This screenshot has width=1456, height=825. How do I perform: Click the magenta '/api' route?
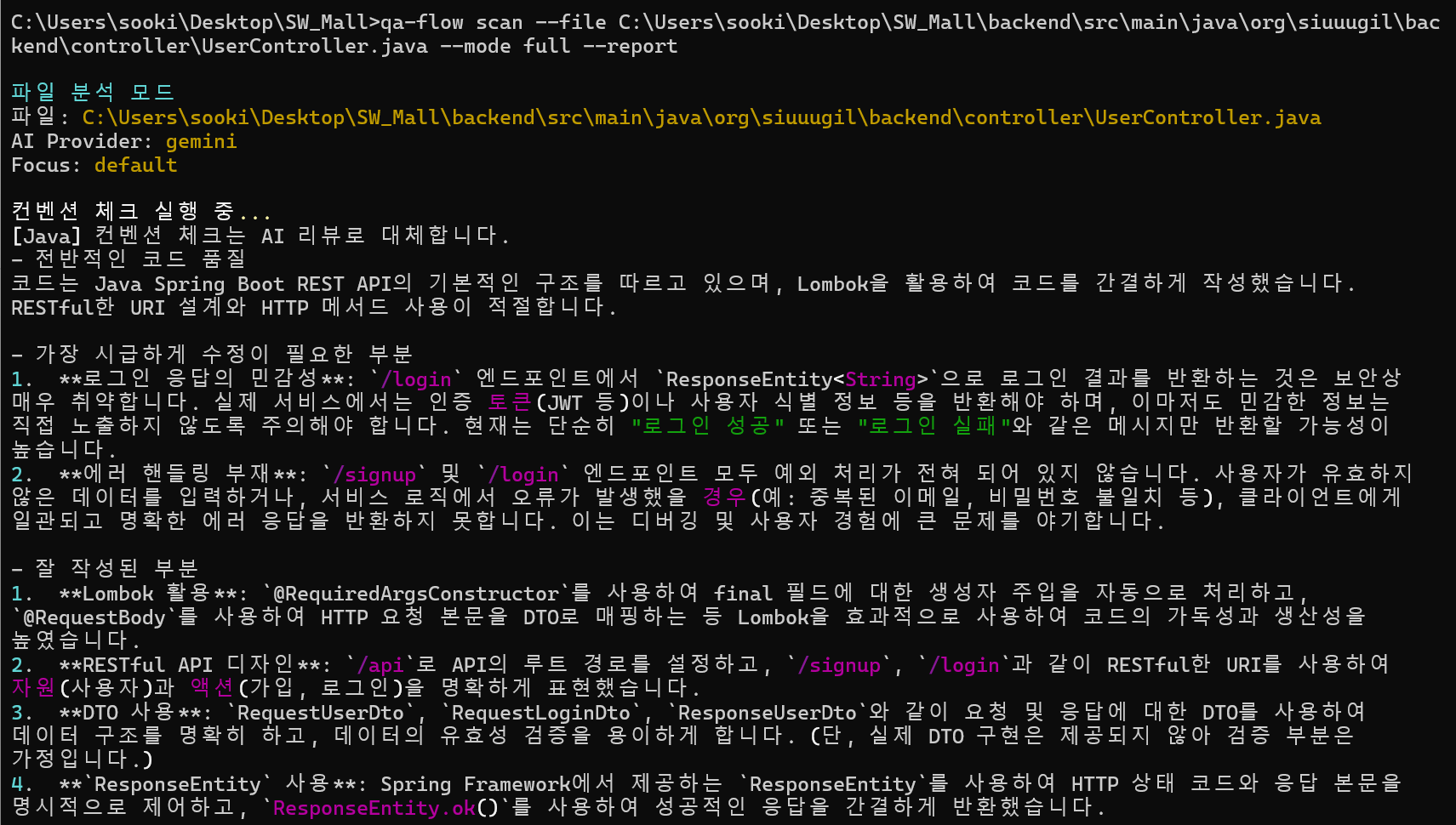tap(380, 664)
